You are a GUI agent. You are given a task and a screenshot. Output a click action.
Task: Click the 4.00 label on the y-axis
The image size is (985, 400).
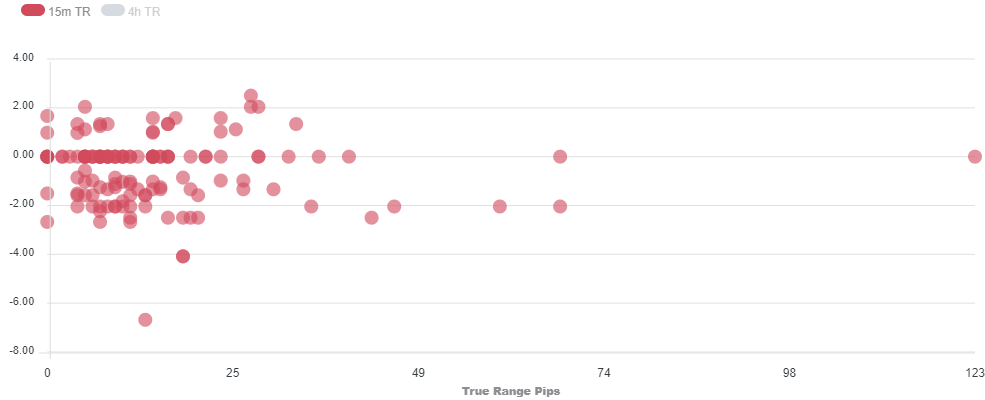coord(22,59)
